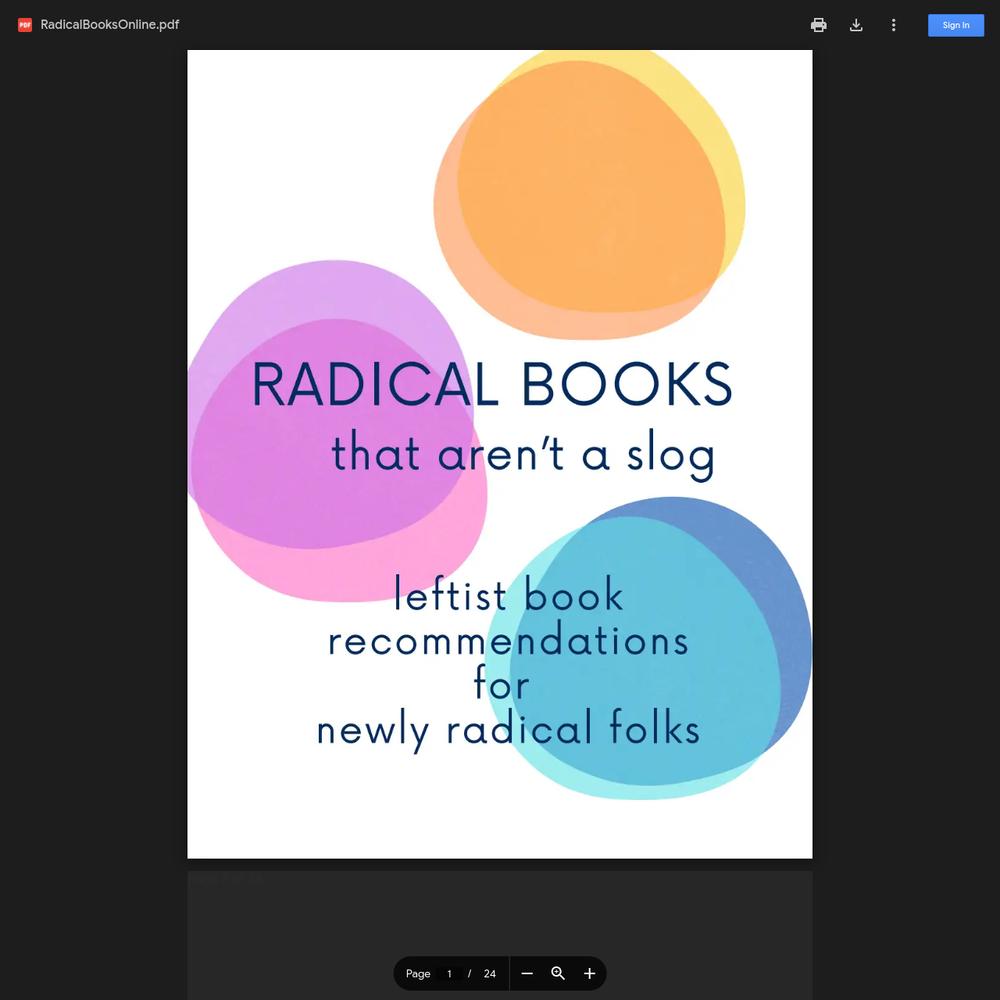Click the RadicalBooksOnline.pdf file name
Viewport: 1000px width, 1000px height.
pos(110,25)
